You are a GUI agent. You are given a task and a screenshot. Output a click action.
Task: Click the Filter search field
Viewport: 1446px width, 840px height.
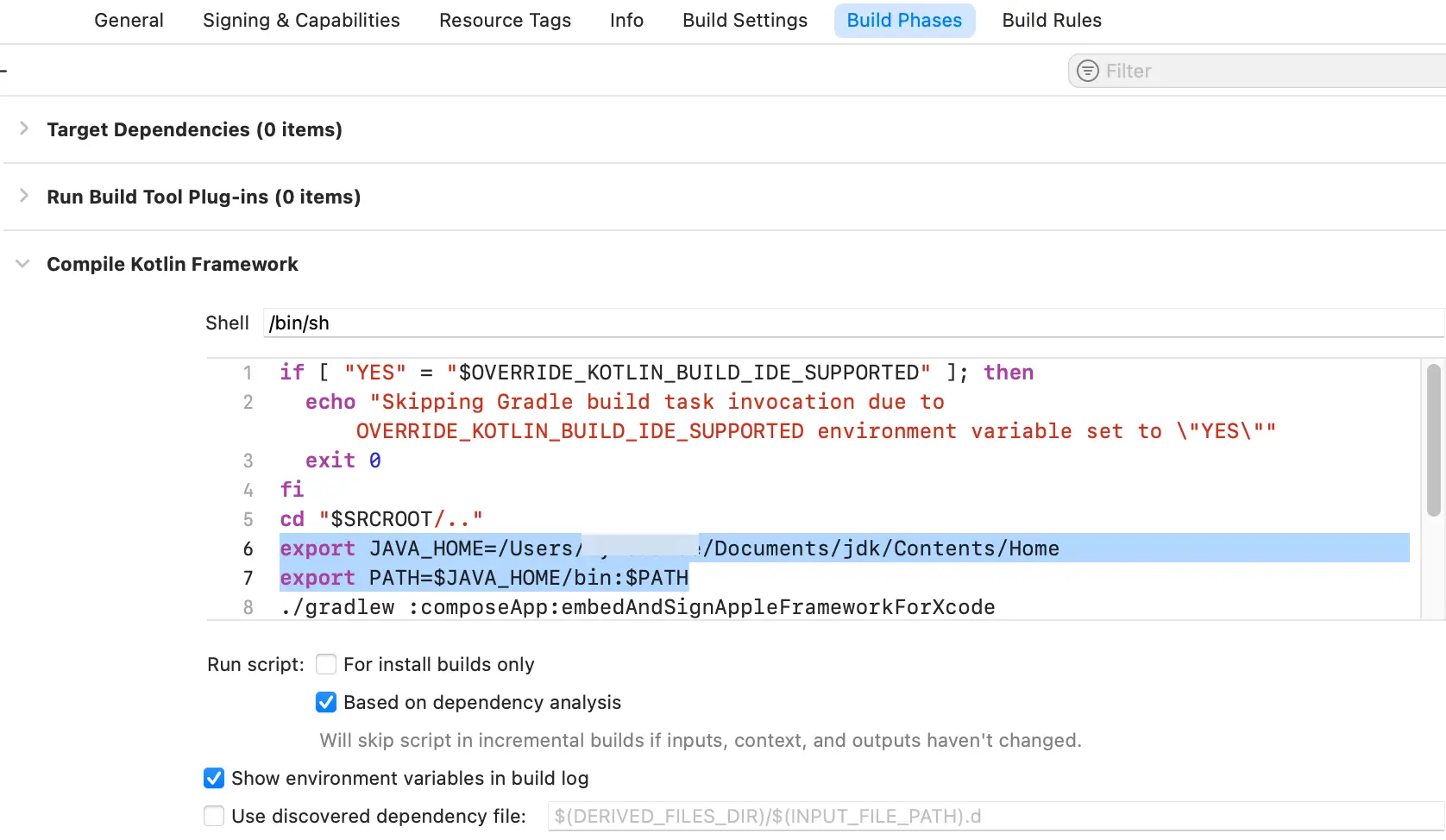coord(1268,71)
